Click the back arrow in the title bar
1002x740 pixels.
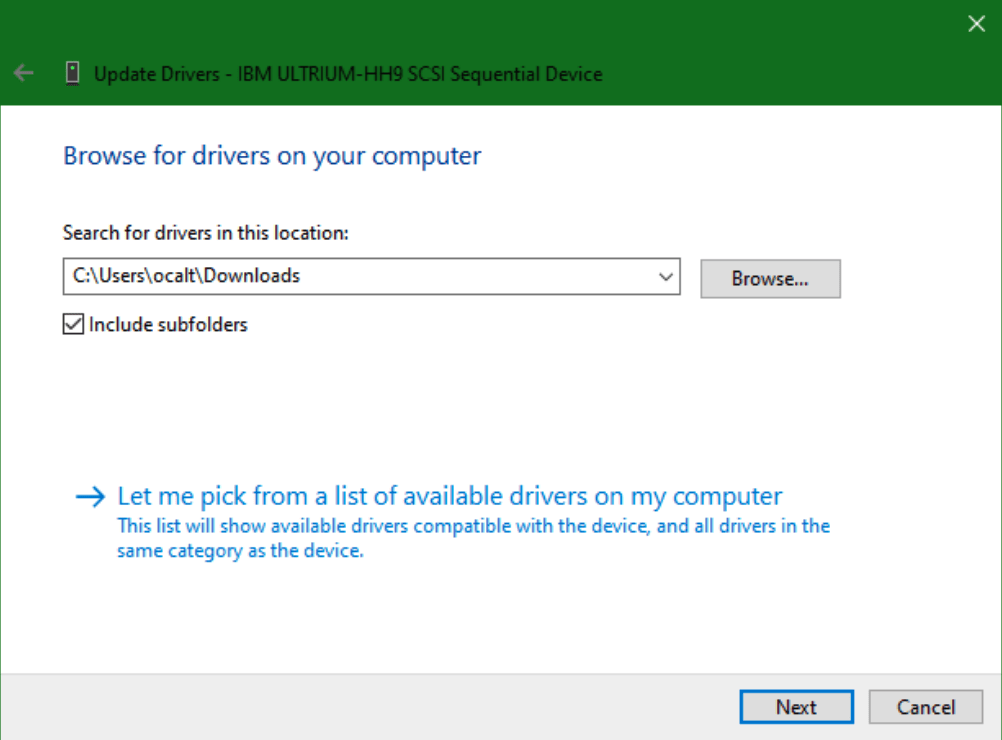tap(24, 73)
